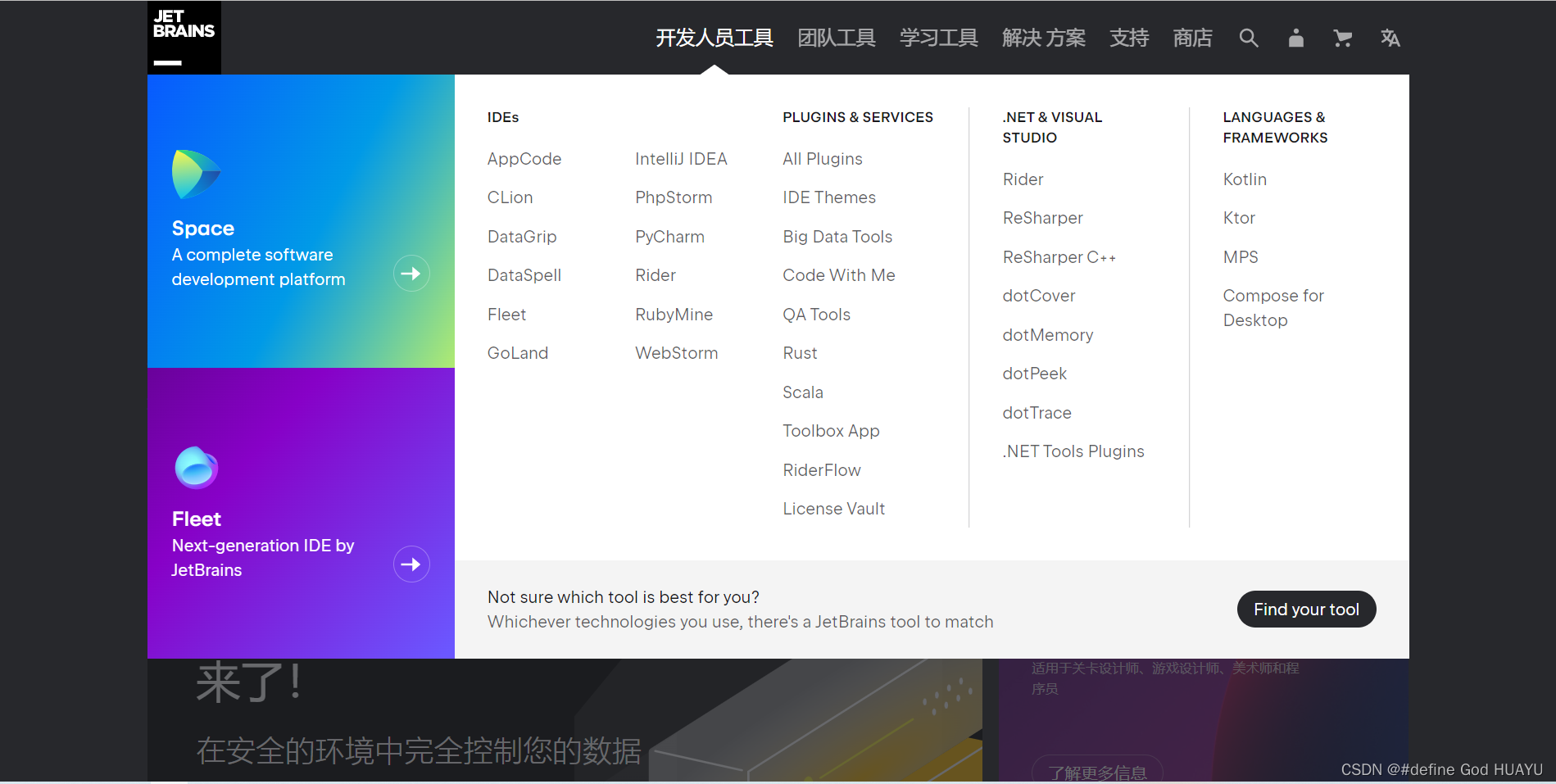The width and height of the screenshot is (1556, 784).
Task: Open the Kotlin link
Action: tap(1245, 179)
